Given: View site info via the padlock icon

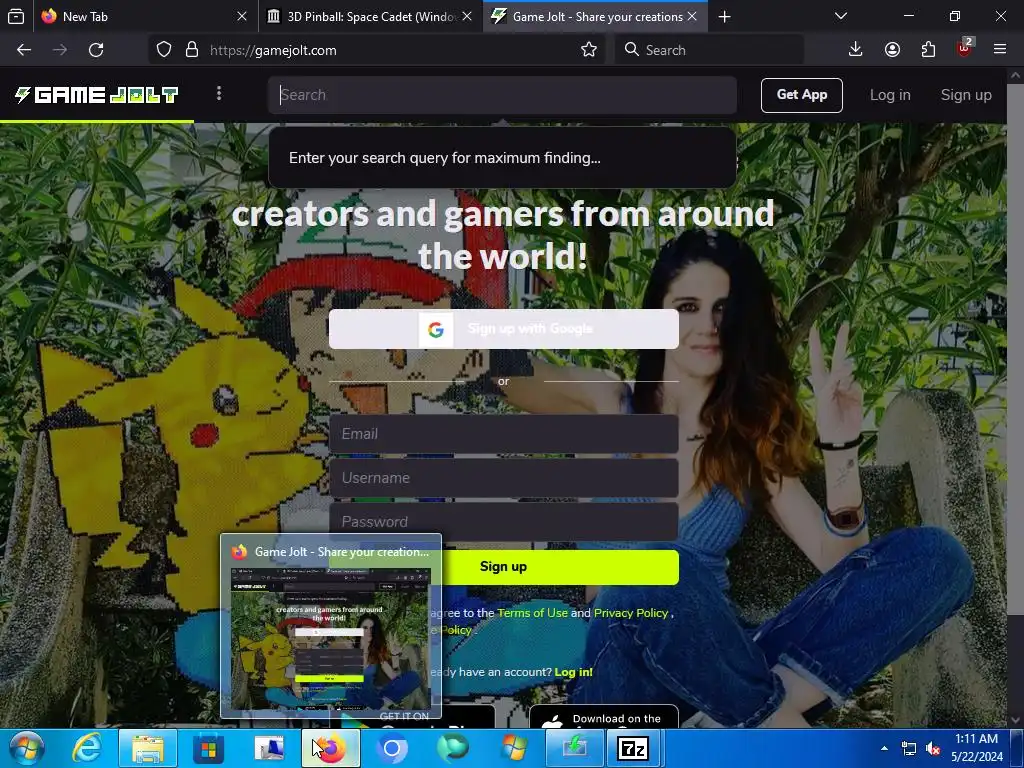Looking at the screenshot, I should 192,50.
